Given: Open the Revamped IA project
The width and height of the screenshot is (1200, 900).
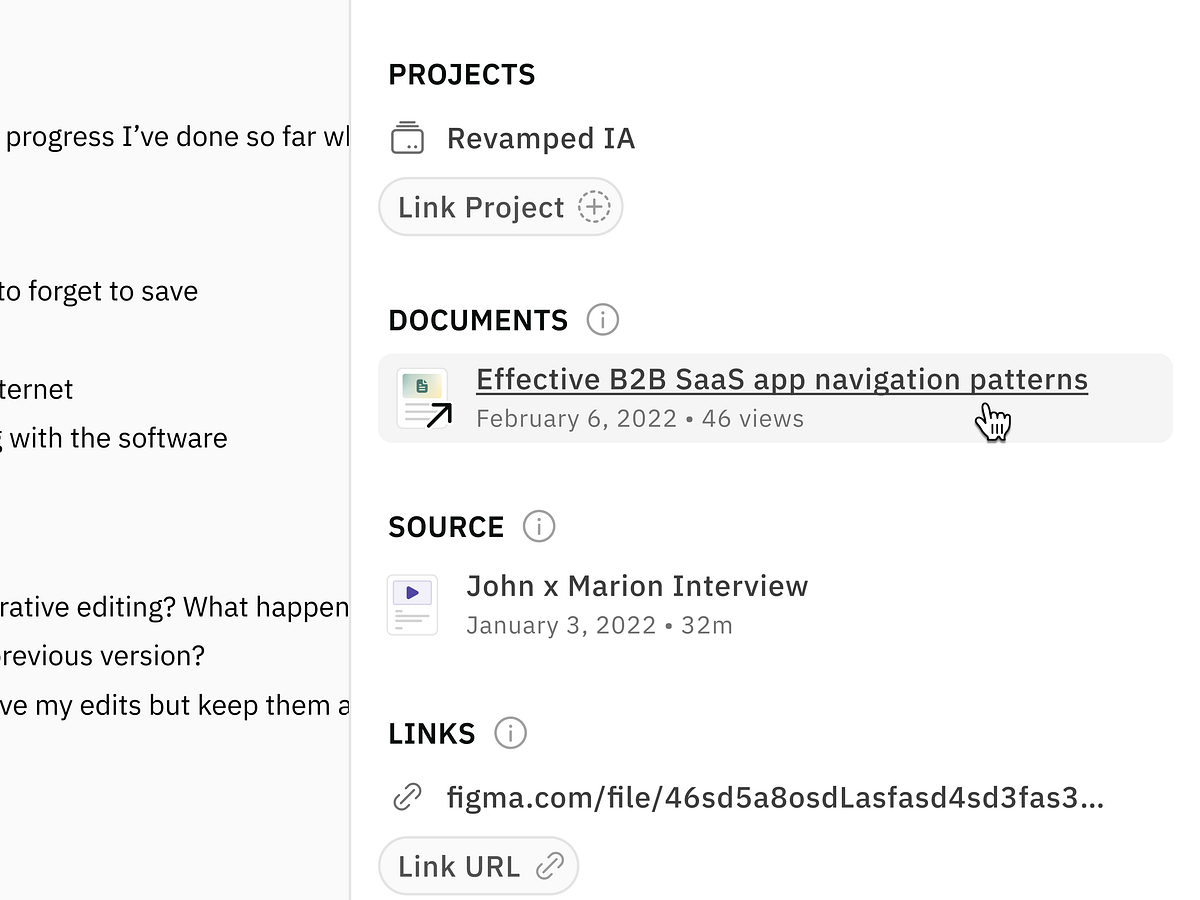Looking at the screenshot, I should click(540, 138).
